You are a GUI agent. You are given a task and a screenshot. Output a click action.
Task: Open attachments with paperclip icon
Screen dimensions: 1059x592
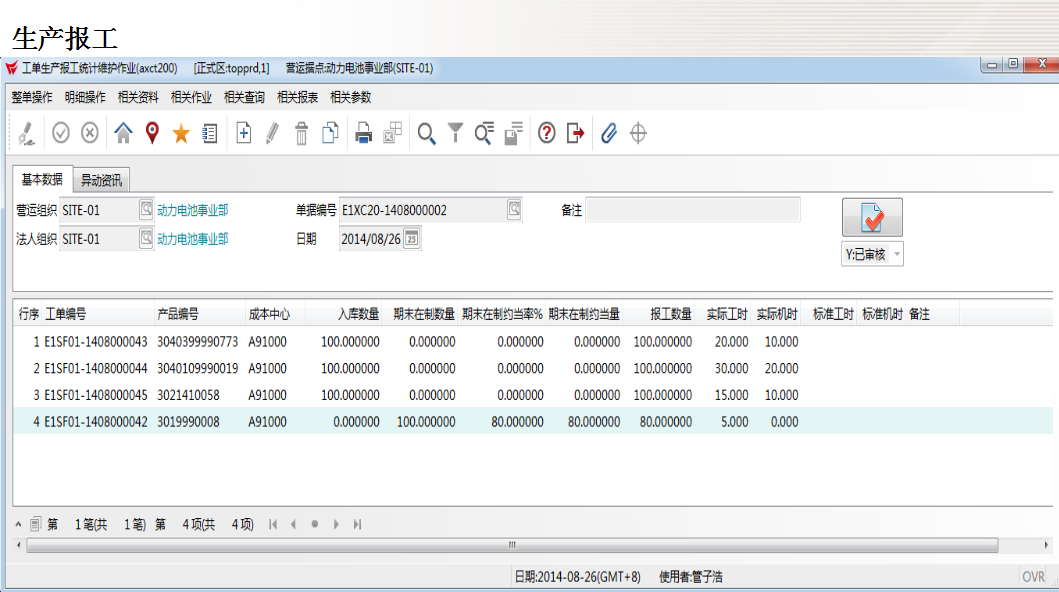coord(609,133)
